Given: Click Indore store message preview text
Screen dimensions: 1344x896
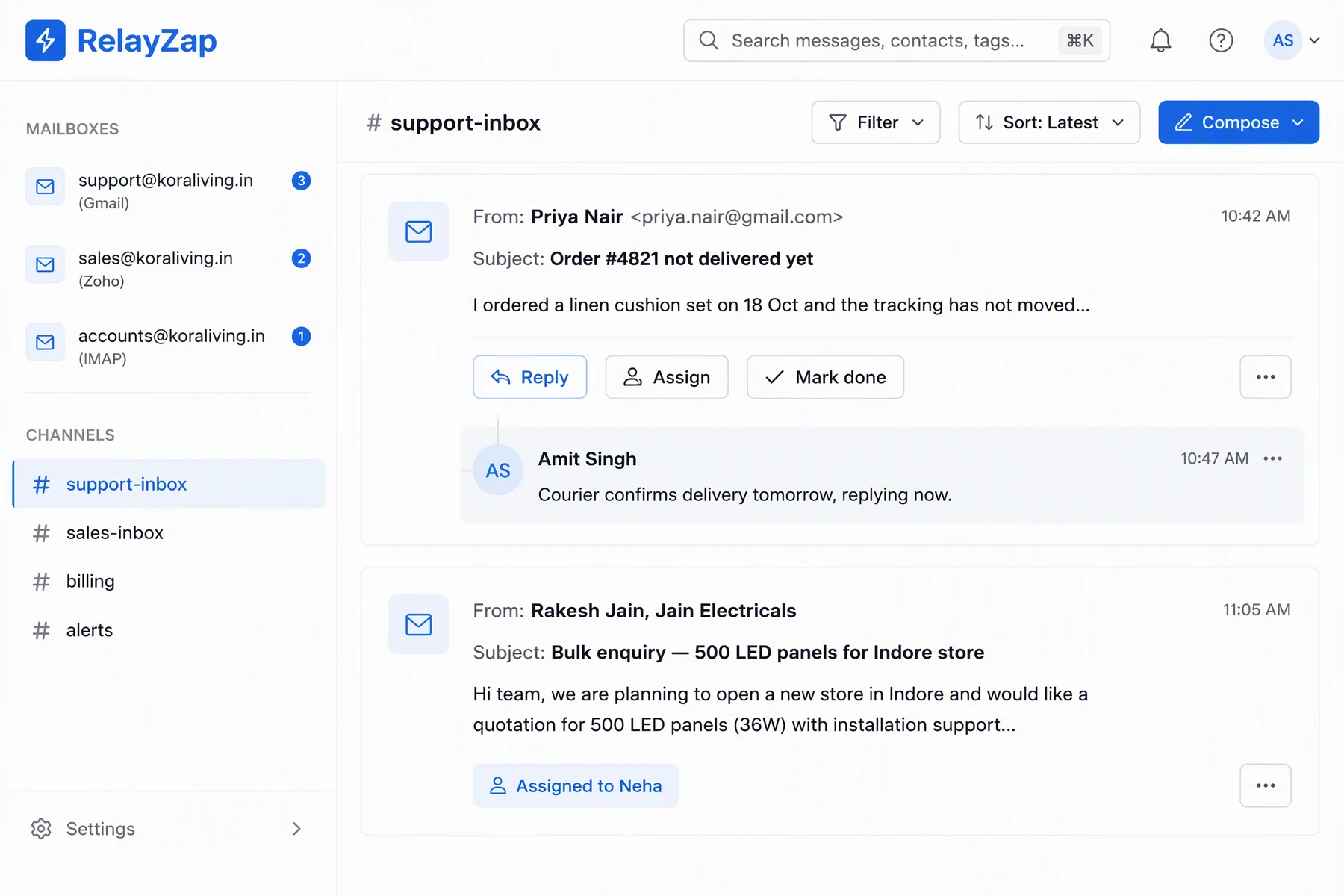Looking at the screenshot, I should point(780,709).
